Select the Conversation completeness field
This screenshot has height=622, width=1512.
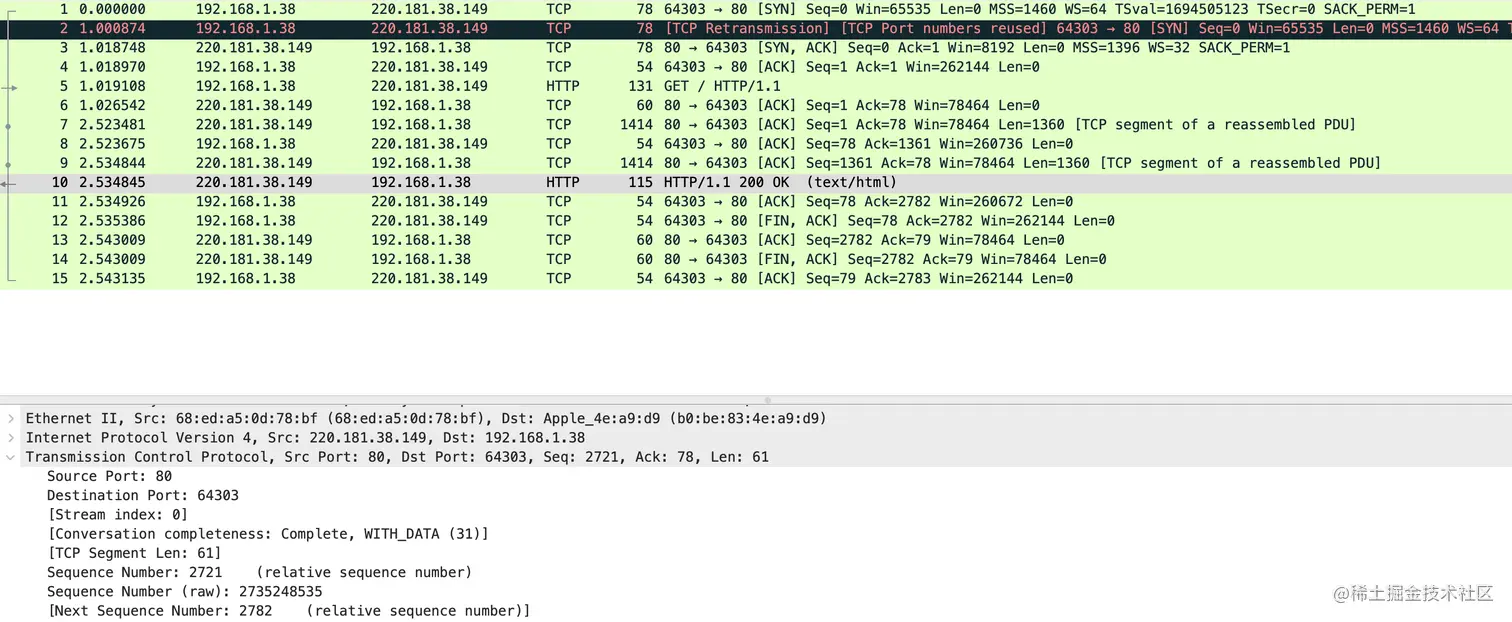[268, 534]
